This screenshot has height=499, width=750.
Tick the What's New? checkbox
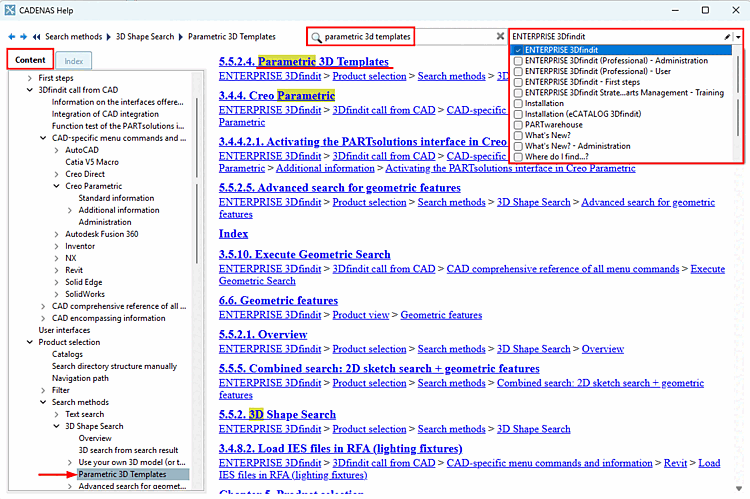pyautogui.click(x=518, y=135)
